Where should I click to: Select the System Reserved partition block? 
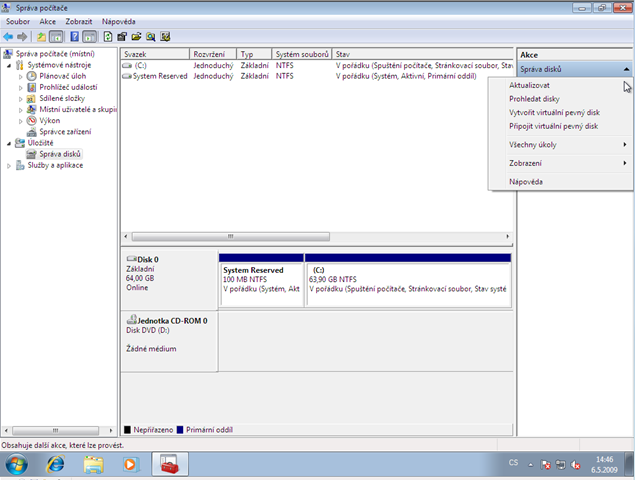[x=261, y=280]
